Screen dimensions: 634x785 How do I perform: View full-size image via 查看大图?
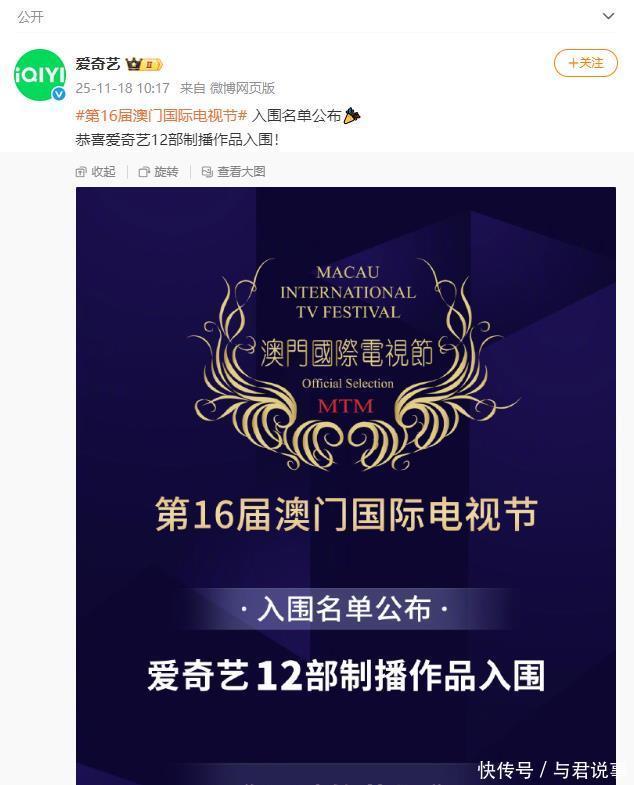[233, 172]
